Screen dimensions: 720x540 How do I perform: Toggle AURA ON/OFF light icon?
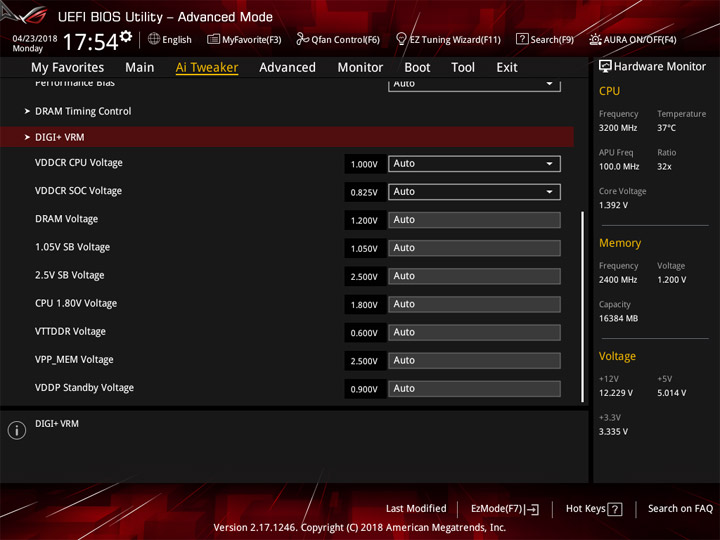click(x=595, y=39)
